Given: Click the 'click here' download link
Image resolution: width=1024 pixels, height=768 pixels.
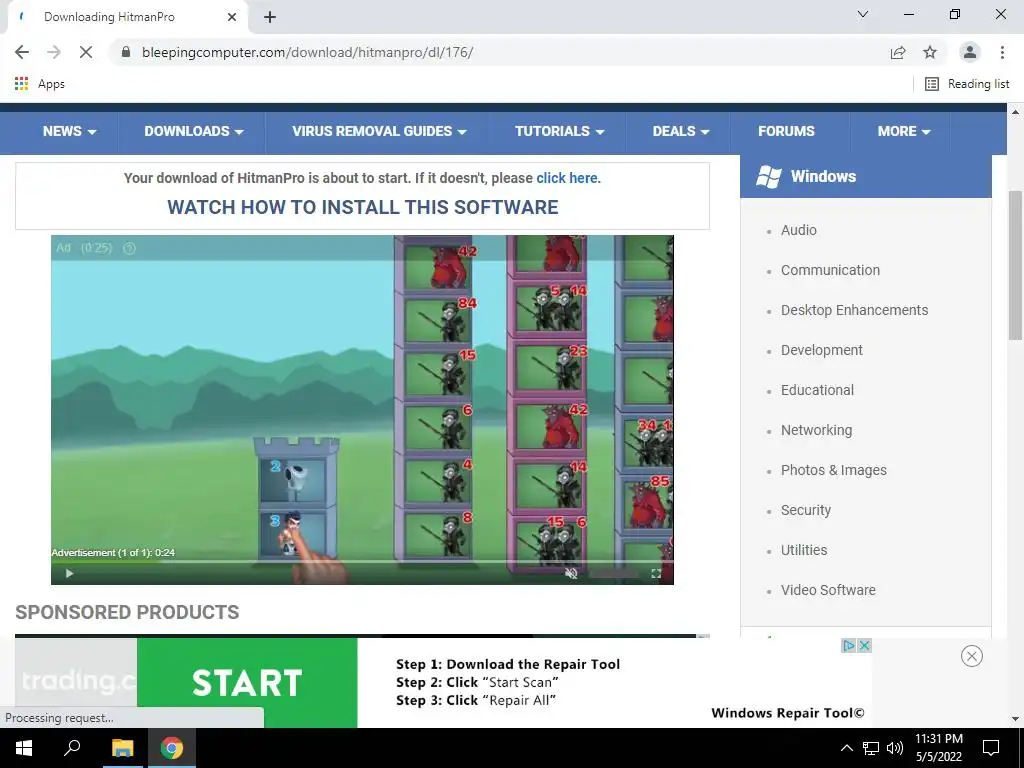Looking at the screenshot, I should (x=566, y=178).
